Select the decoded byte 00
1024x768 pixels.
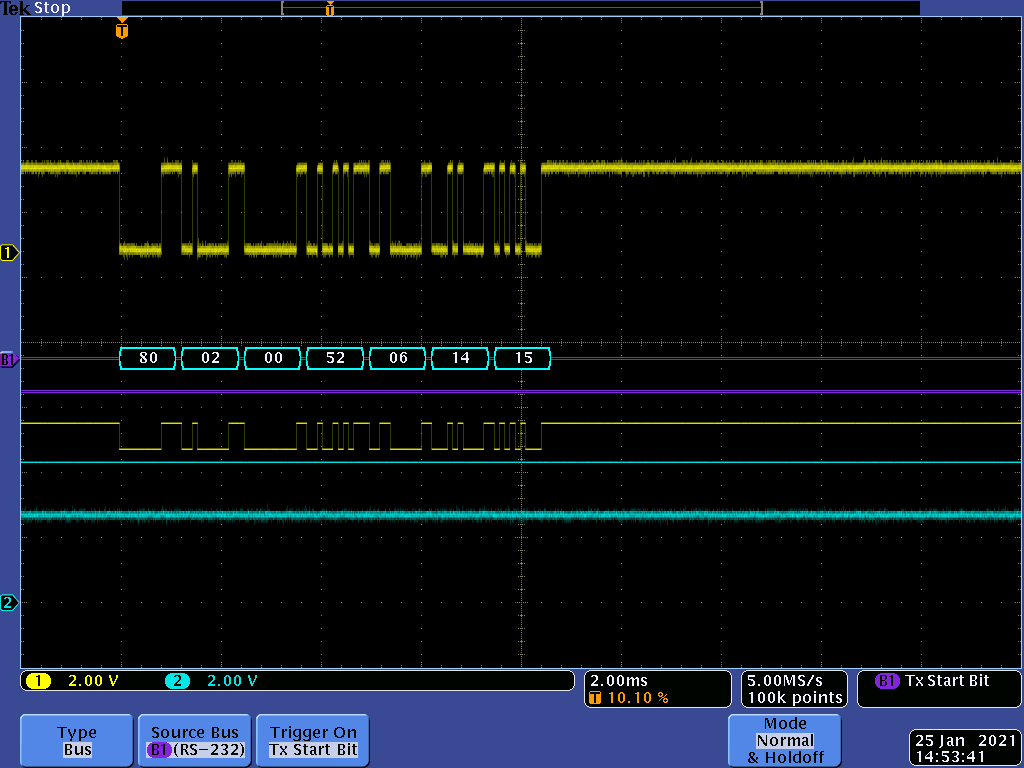[273, 358]
